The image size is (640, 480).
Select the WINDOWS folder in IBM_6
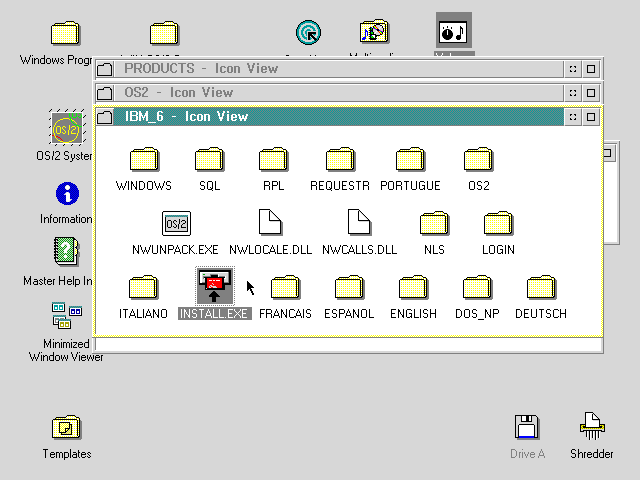coord(144,159)
